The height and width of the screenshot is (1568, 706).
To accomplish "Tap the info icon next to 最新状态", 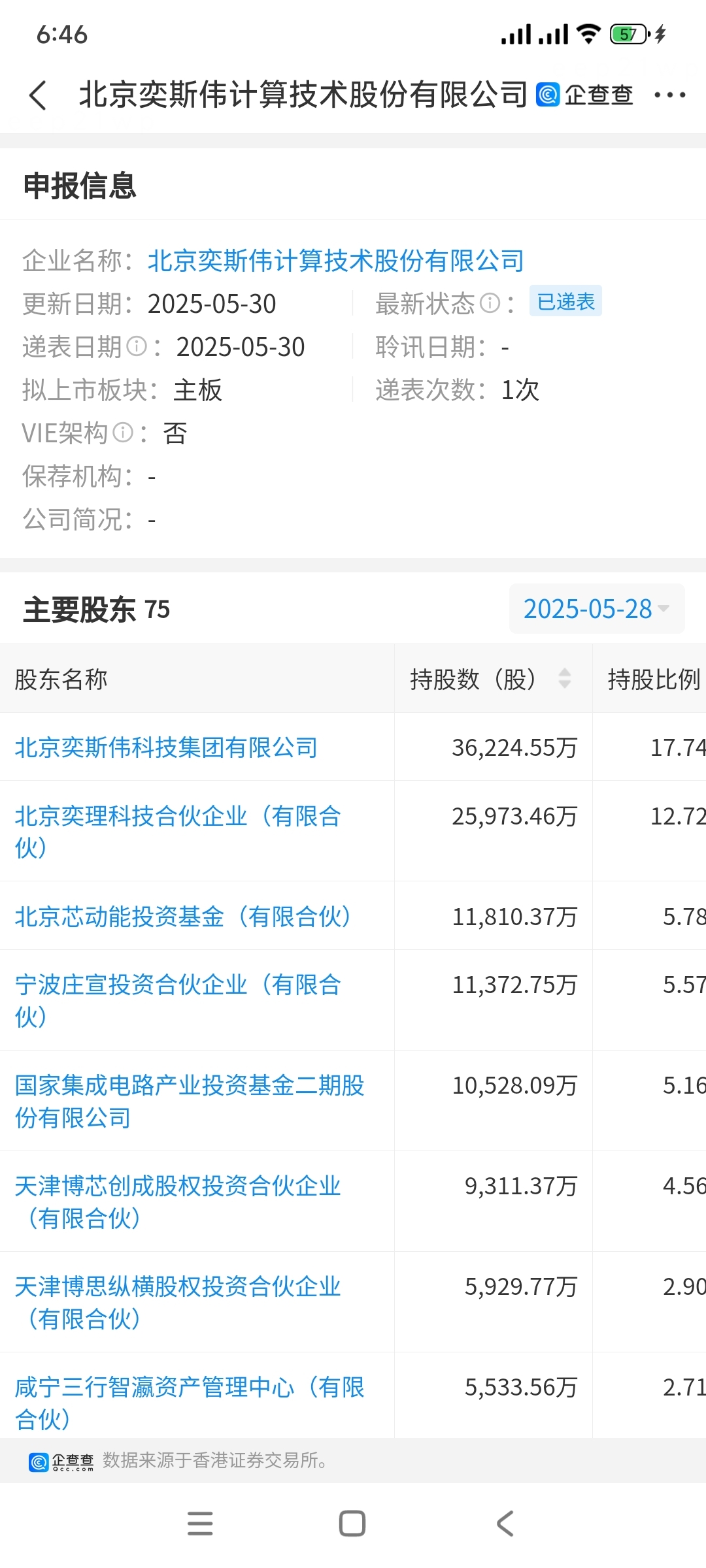I will (x=490, y=303).
